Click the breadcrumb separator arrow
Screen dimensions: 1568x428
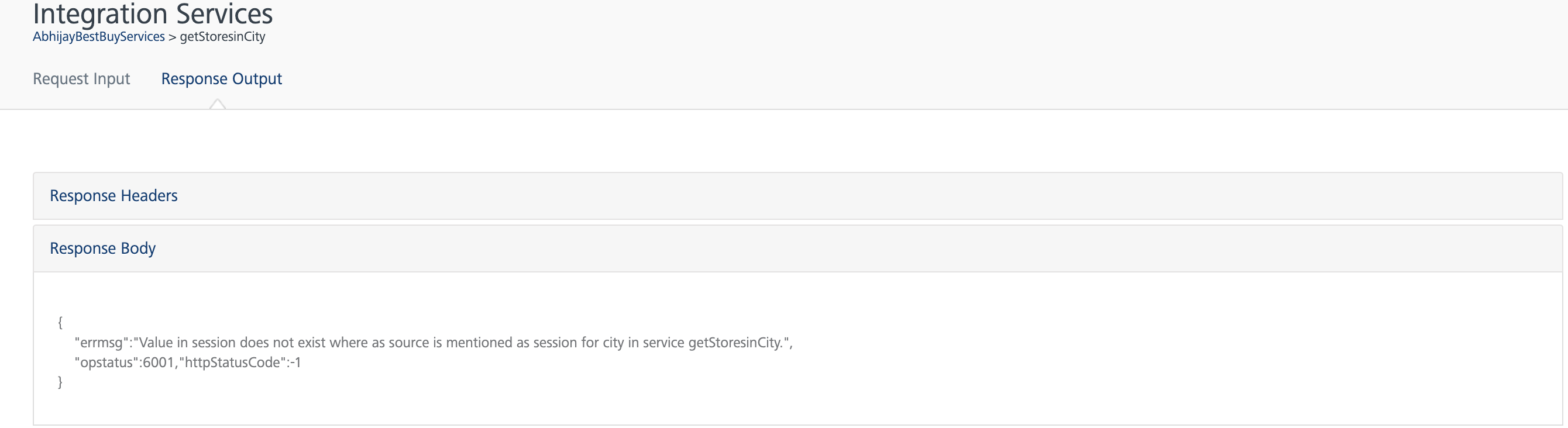(x=172, y=37)
